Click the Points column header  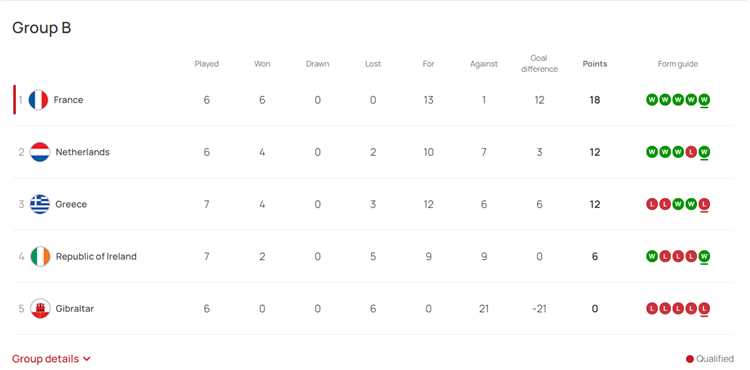[x=595, y=64]
